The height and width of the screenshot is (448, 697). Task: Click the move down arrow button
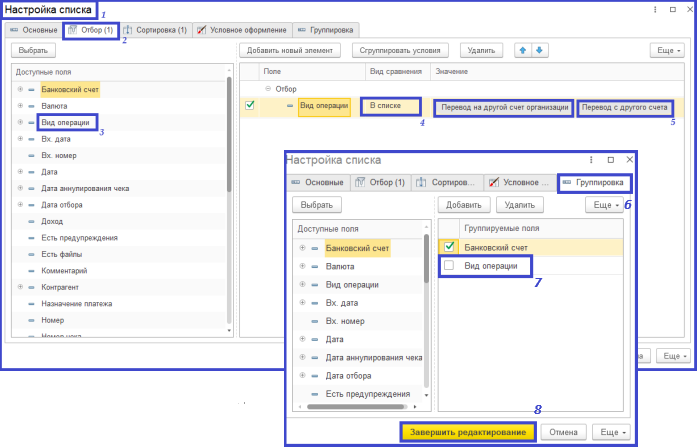click(x=540, y=50)
